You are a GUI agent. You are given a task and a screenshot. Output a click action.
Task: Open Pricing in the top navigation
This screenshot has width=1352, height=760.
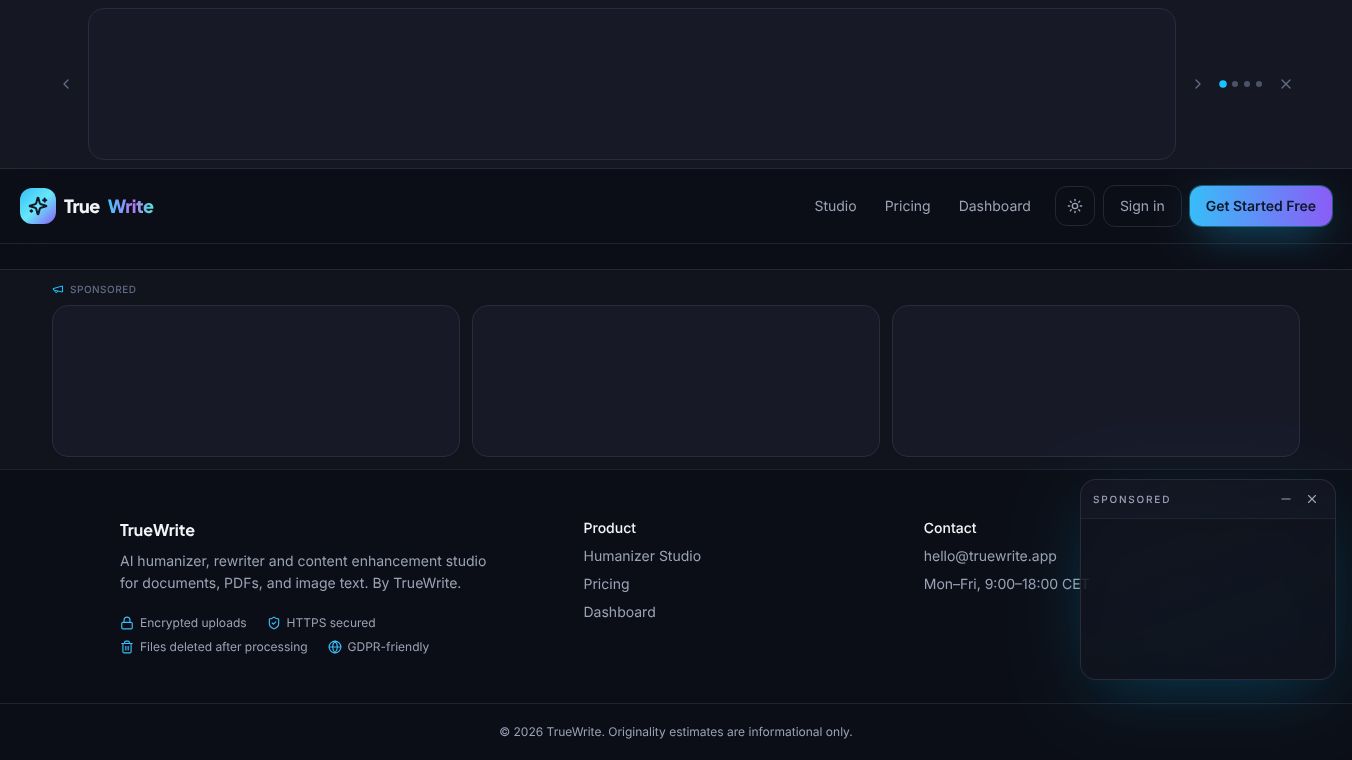point(907,206)
